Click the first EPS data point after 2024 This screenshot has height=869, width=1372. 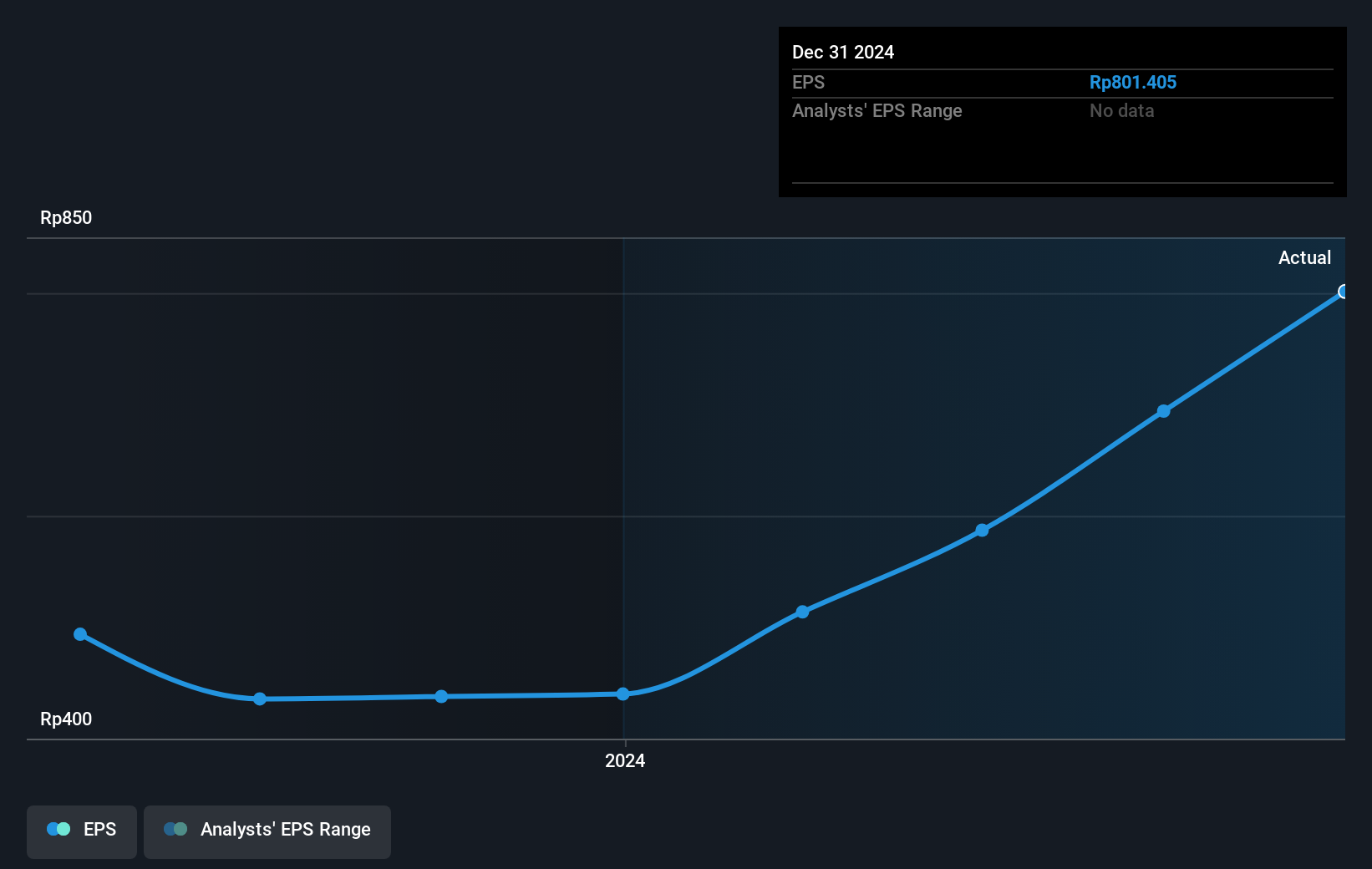tap(802, 612)
